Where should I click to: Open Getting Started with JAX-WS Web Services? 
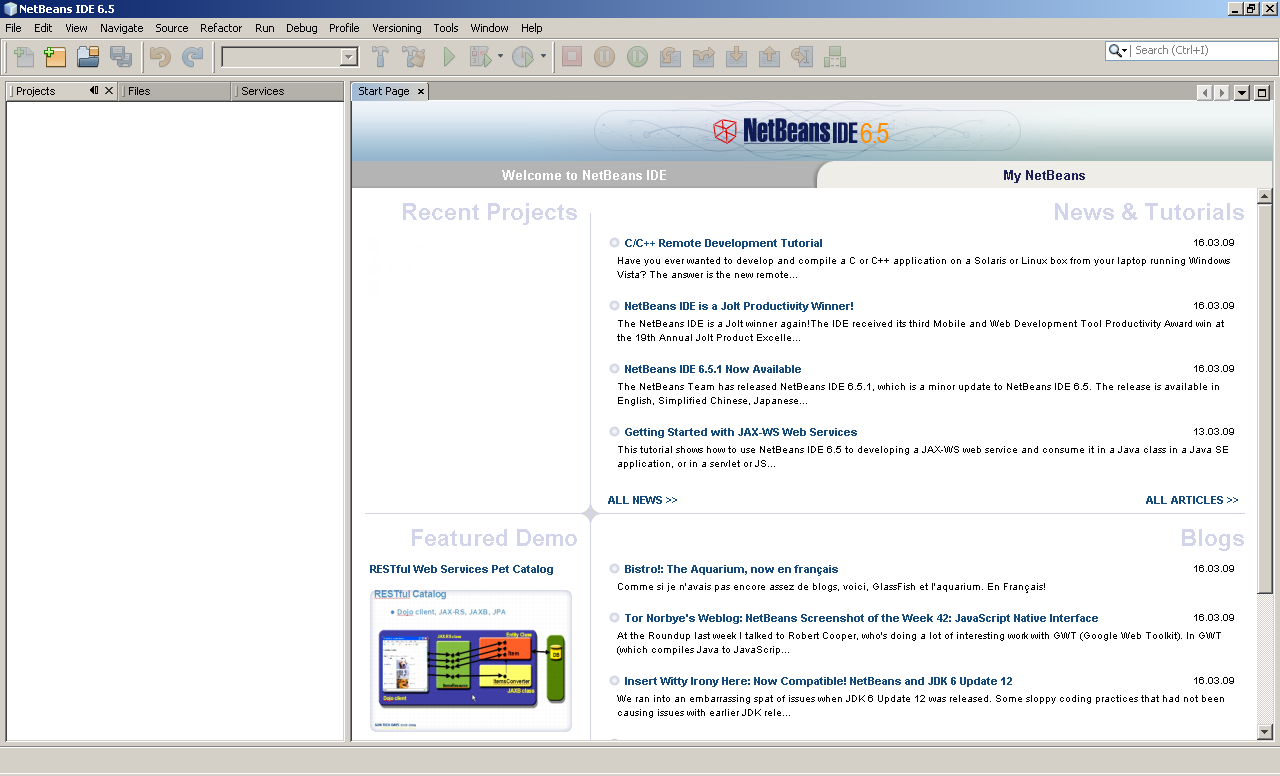(x=741, y=432)
